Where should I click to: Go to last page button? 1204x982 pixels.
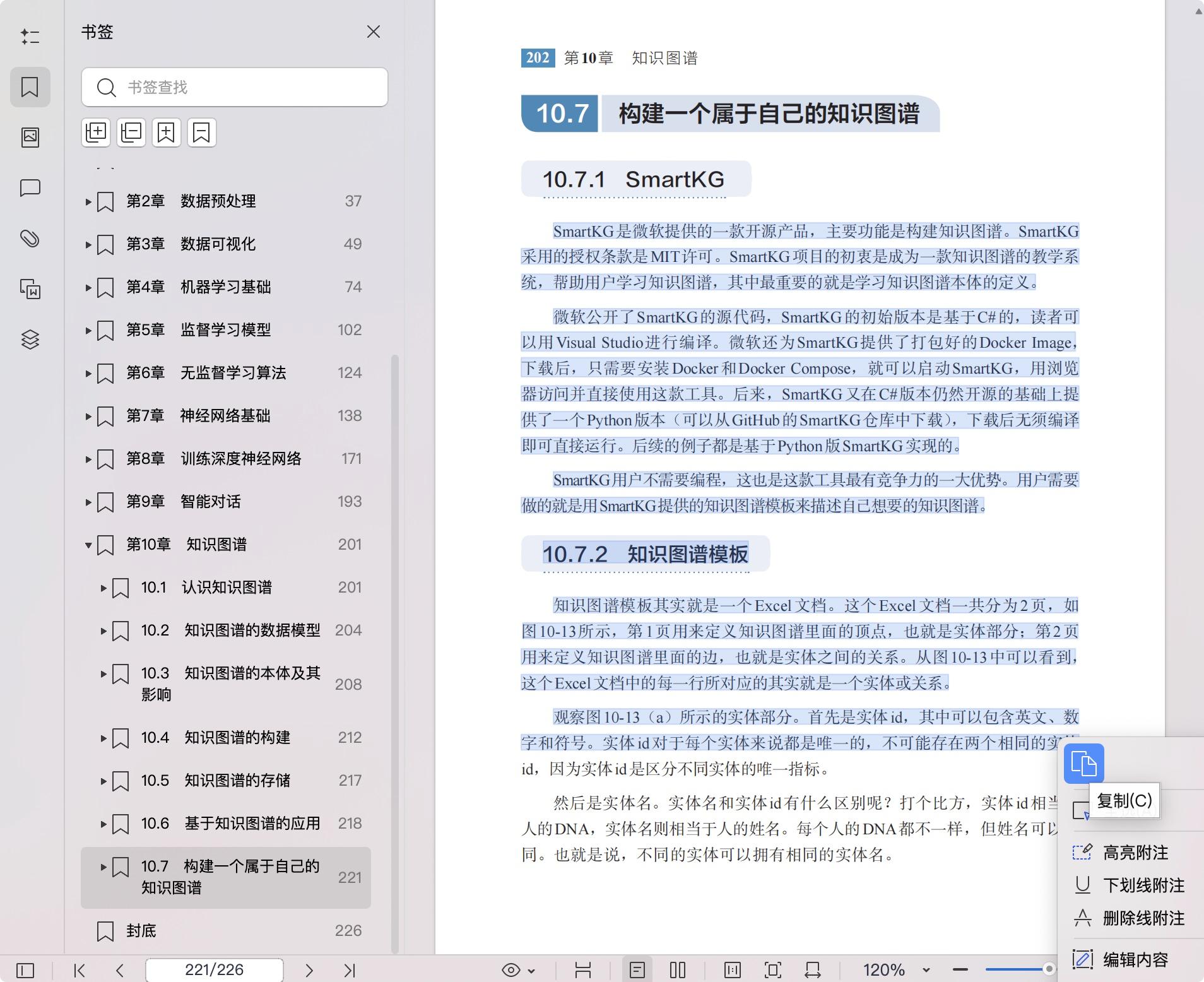pos(350,970)
